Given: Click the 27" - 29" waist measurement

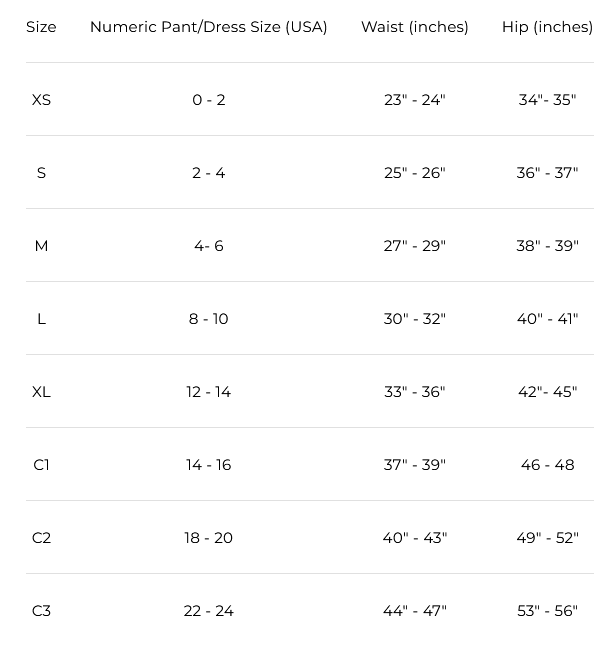Looking at the screenshot, I should pyautogui.click(x=415, y=246).
